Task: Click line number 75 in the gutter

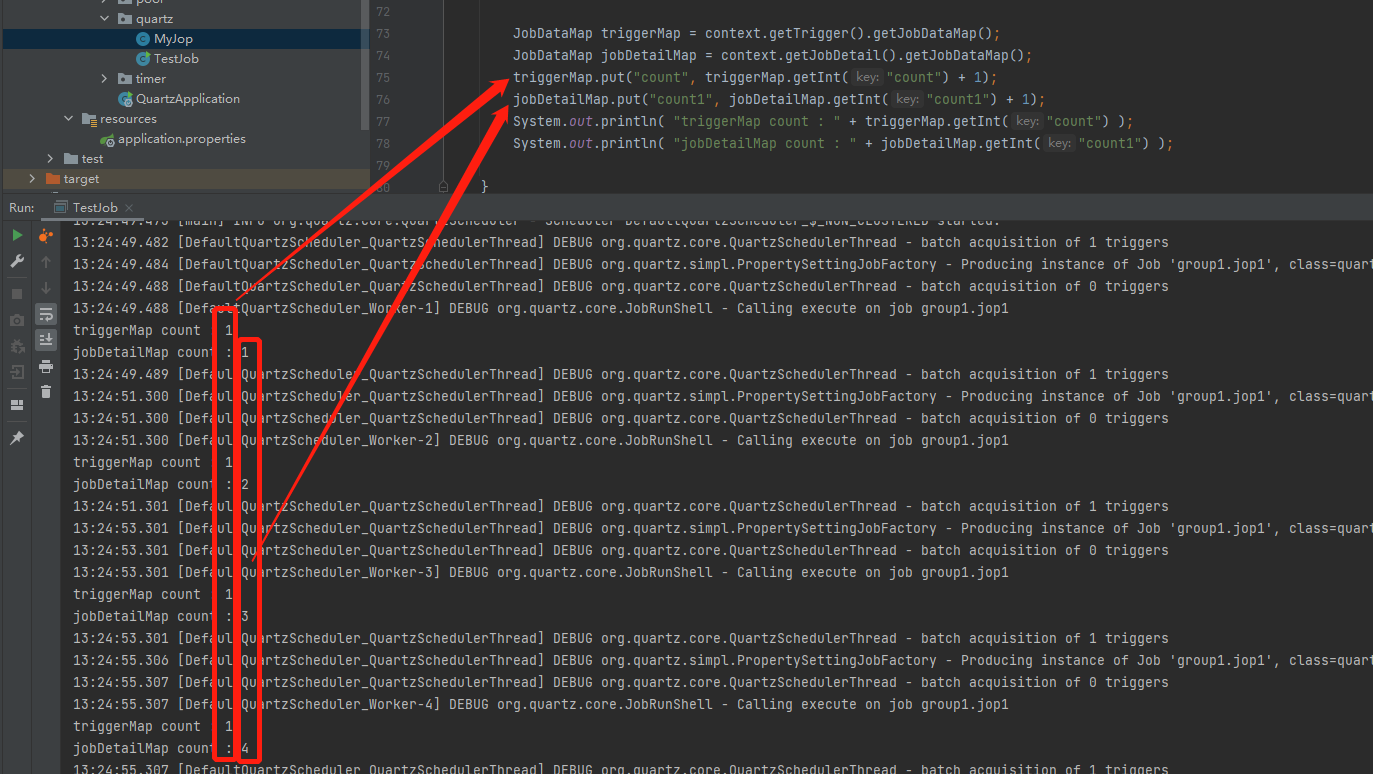Action: 384,78
